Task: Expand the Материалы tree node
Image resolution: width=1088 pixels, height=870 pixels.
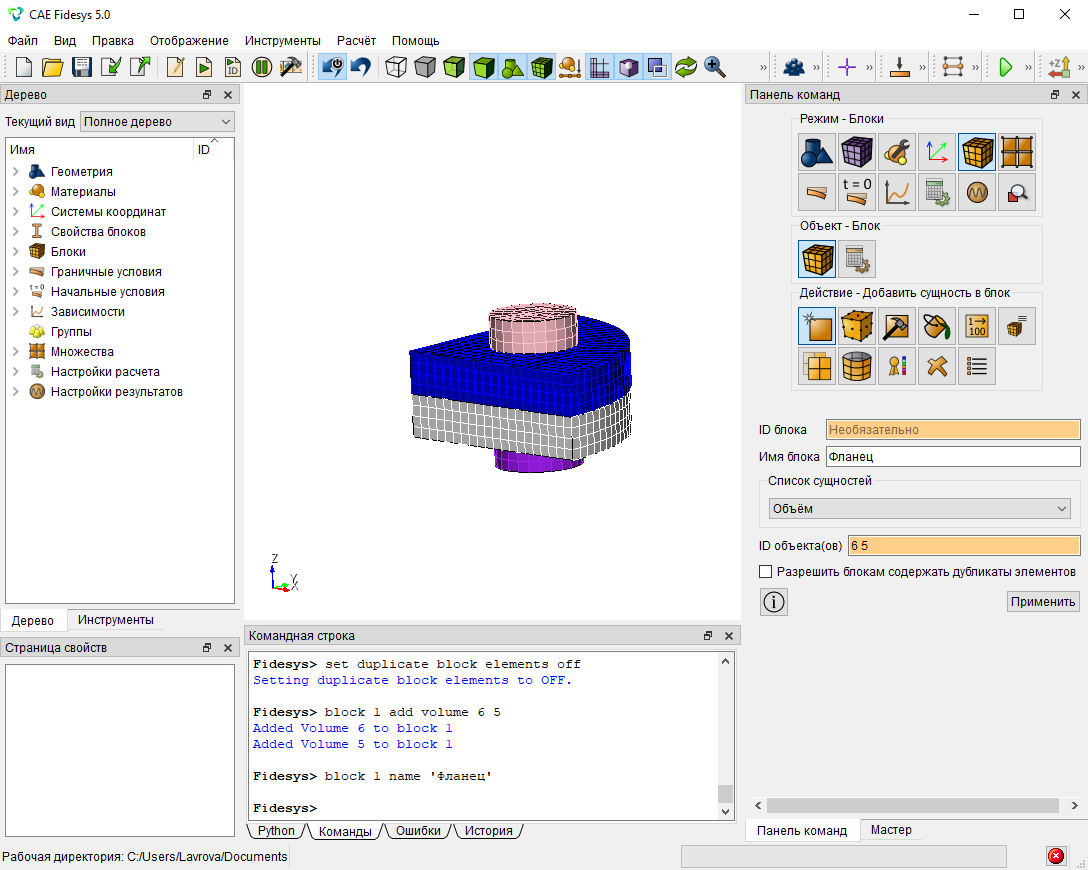Action: 15,191
